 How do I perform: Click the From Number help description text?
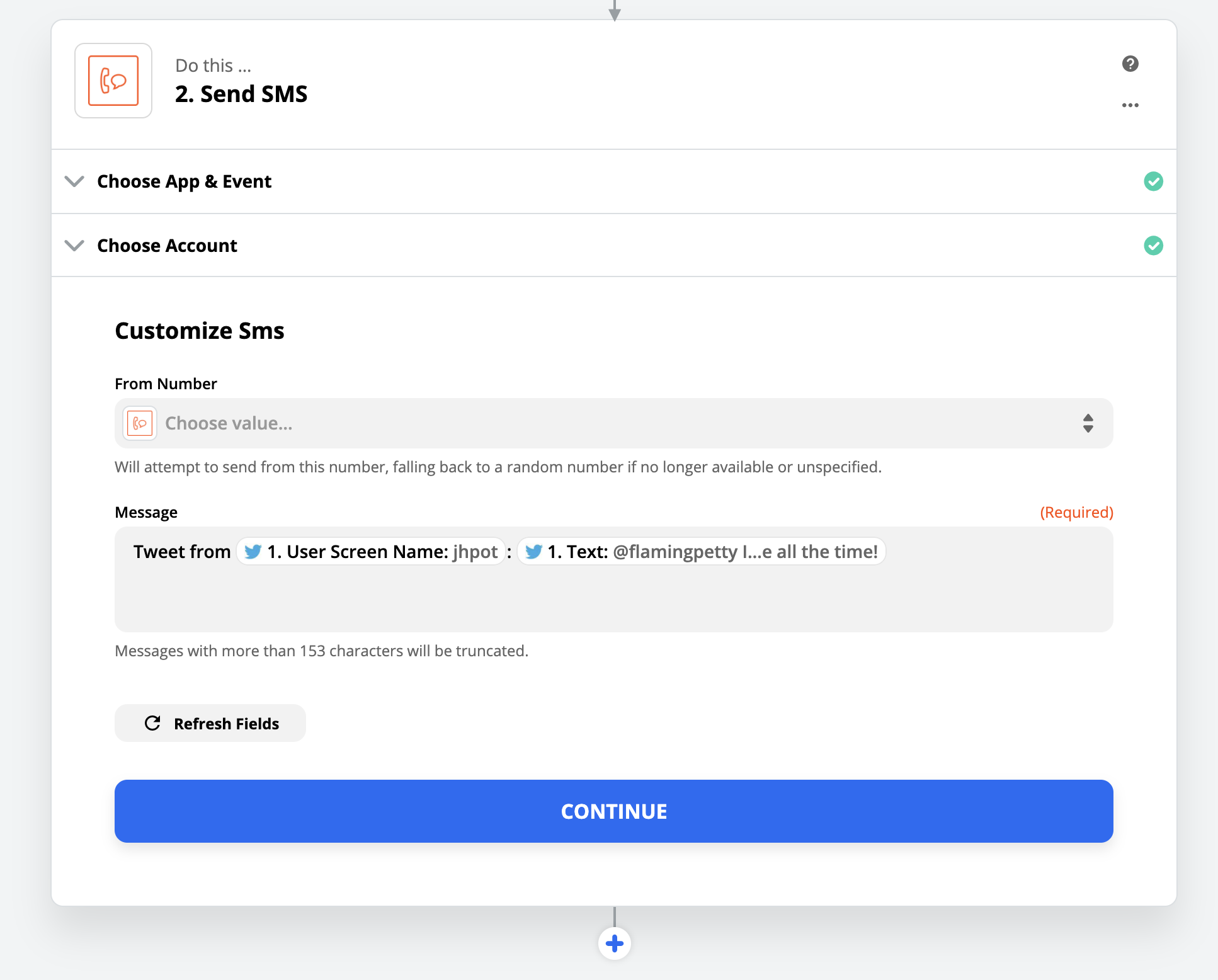(x=498, y=467)
